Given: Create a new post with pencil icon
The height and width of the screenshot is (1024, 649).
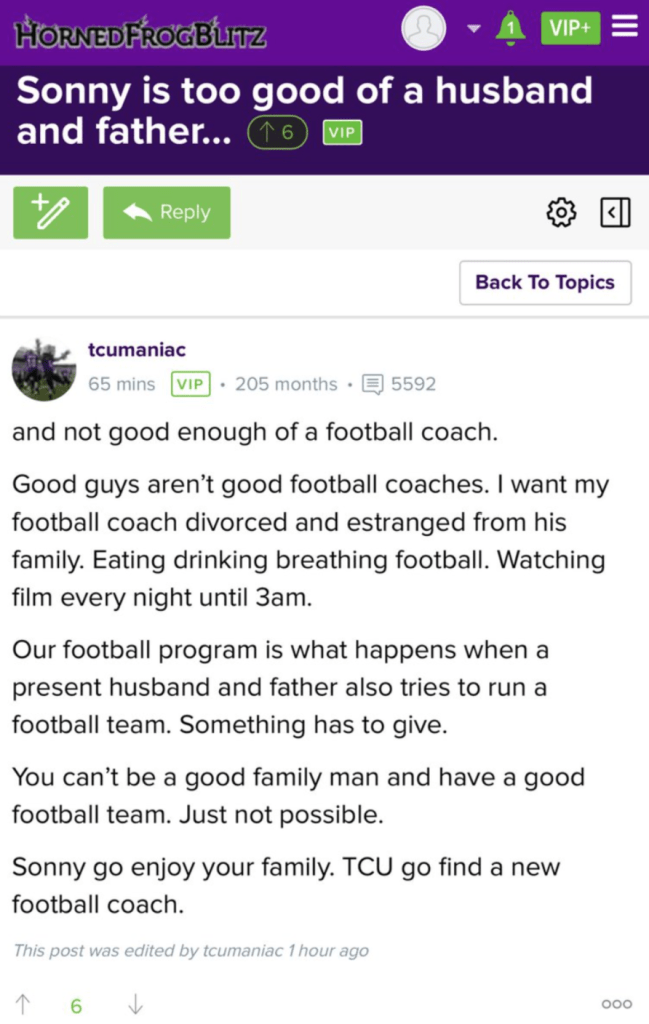Looking at the screenshot, I should 50,212.
